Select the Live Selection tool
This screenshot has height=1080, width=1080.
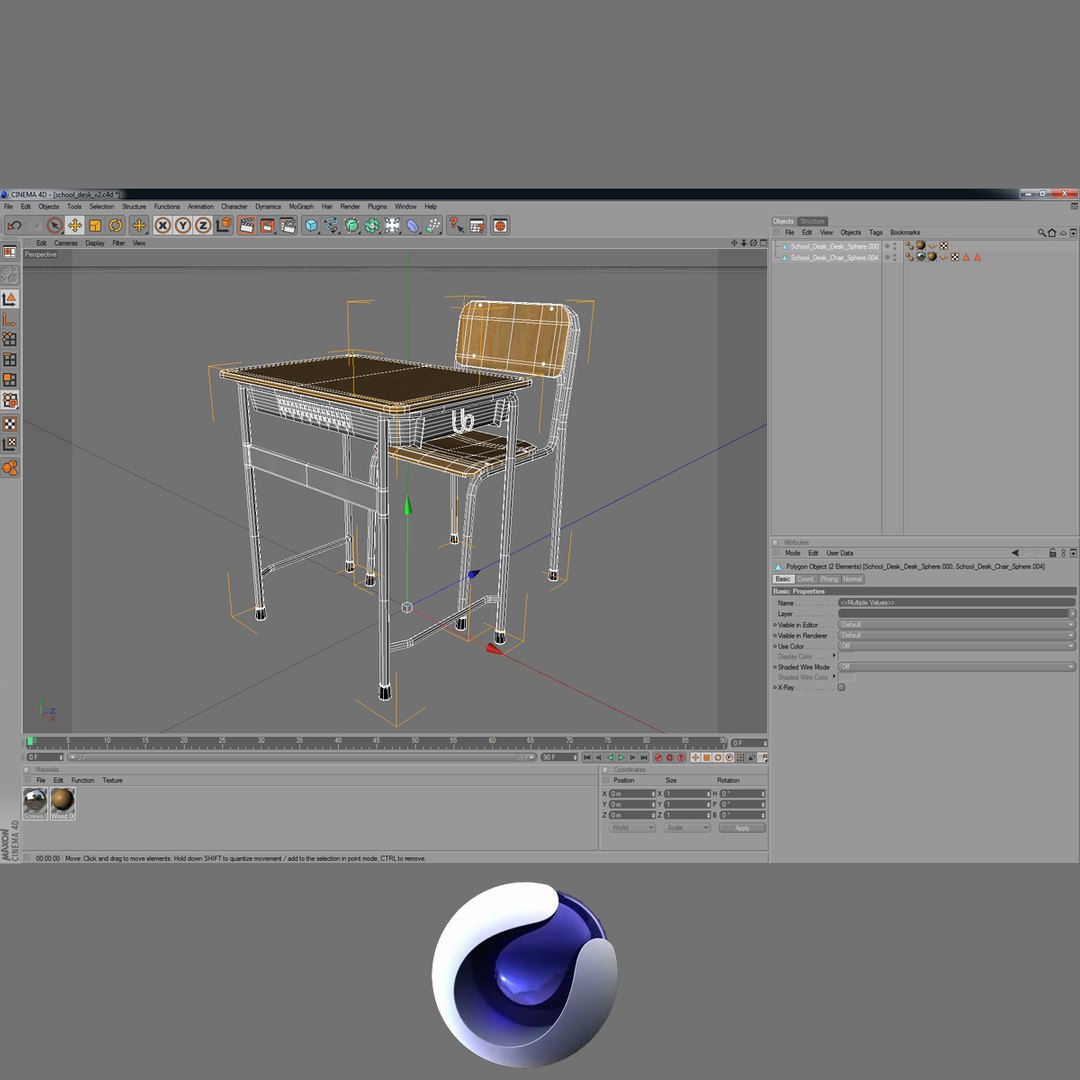[54, 225]
